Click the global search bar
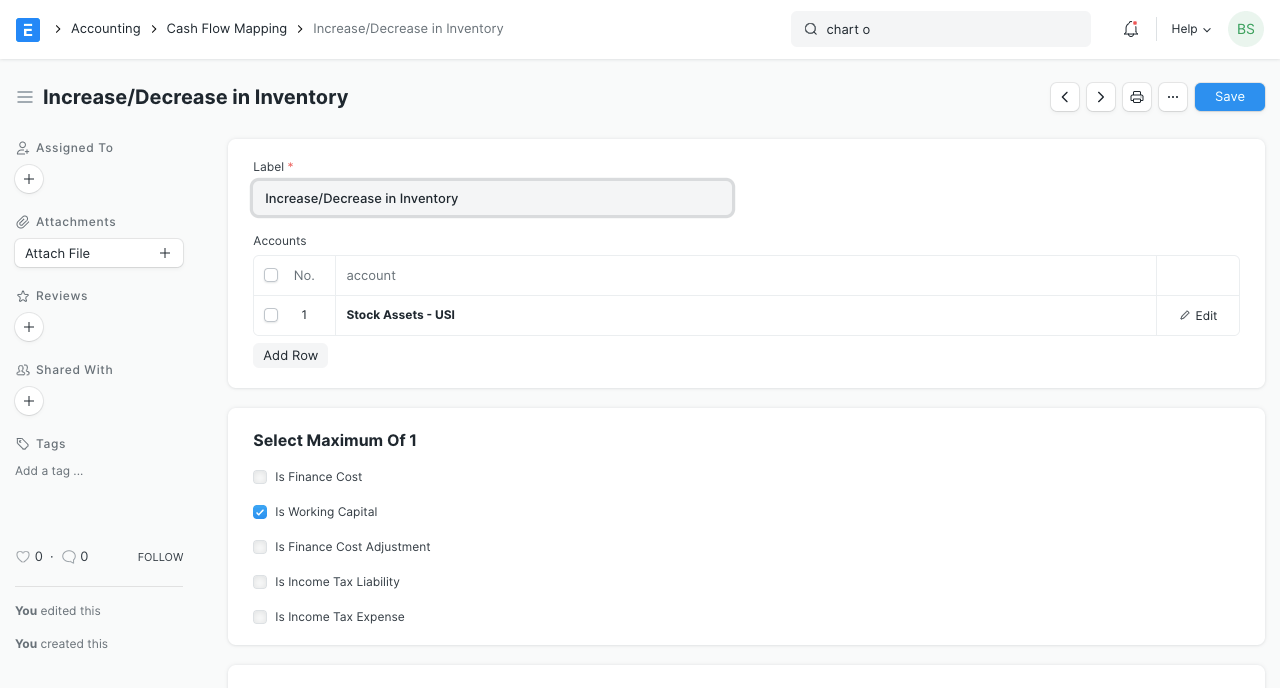1280x688 pixels. click(940, 29)
